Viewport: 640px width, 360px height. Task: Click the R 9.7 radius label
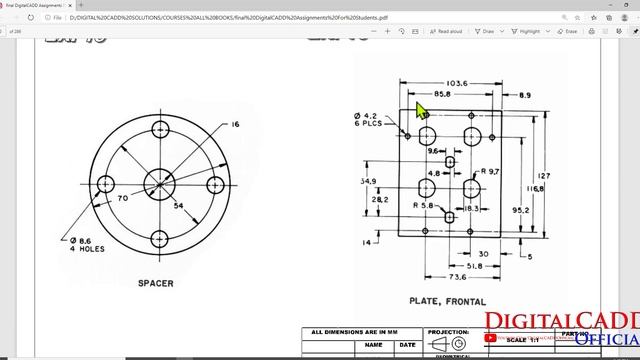click(x=490, y=171)
